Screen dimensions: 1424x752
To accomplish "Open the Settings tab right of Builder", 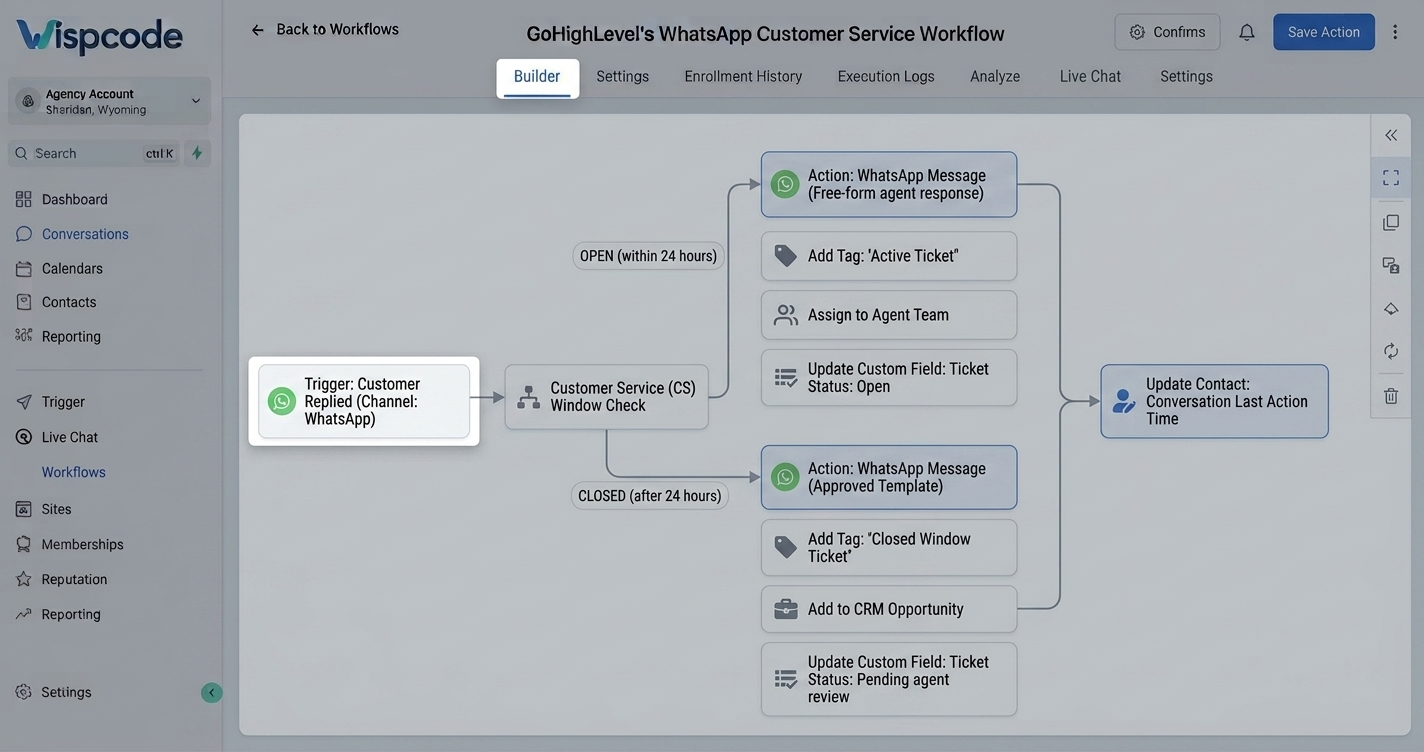I will (x=622, y=76).
